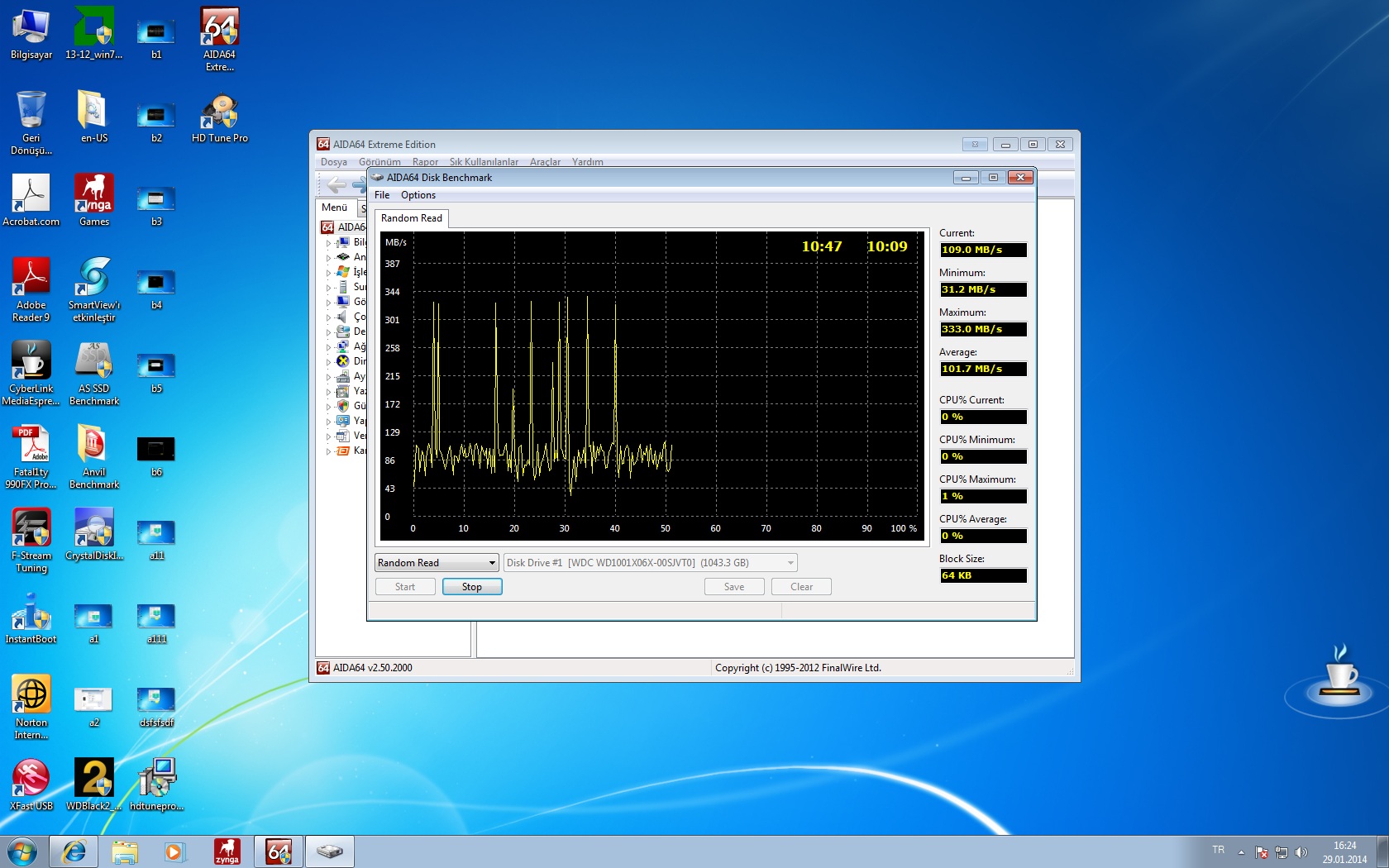Expand Disk Drive #1 selection combo box
Image resolution: width=1389 pixels, height=868 pixels.
(790, 563)
